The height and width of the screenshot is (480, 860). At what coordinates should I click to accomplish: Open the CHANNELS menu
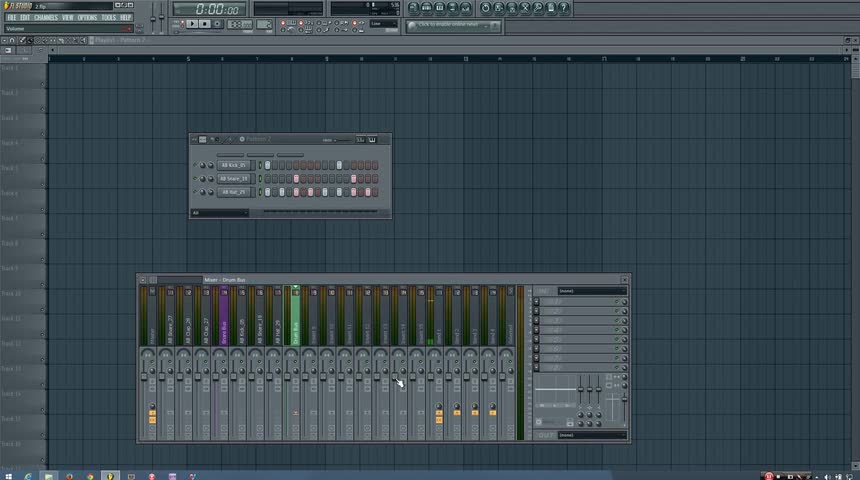[x=46, y=17]
